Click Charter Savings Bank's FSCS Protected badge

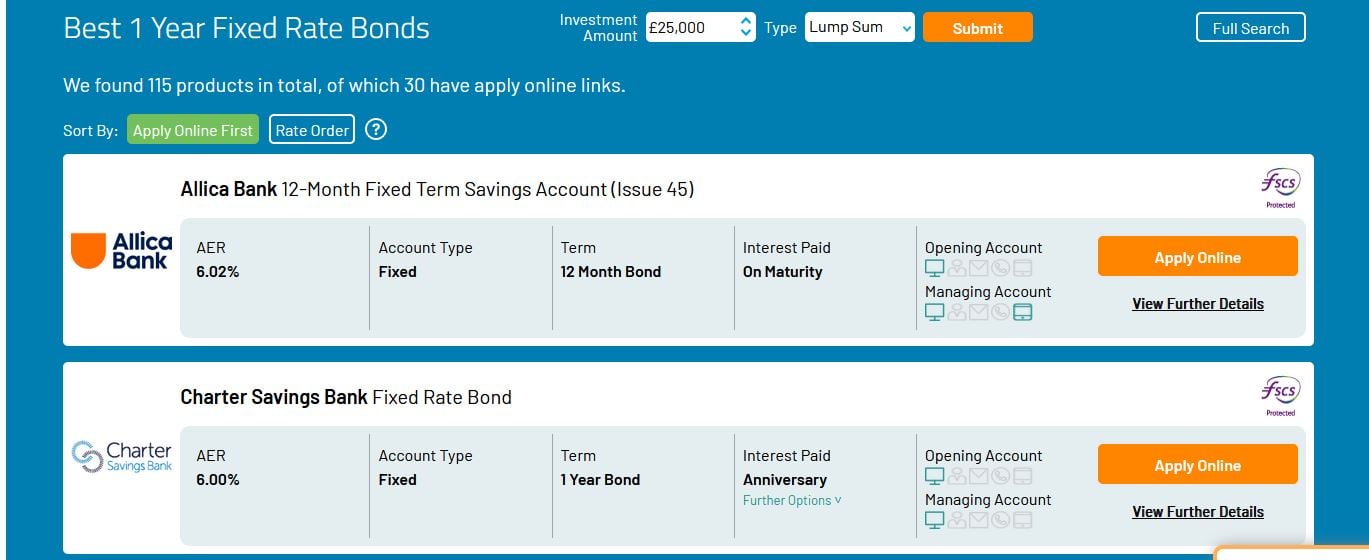tap(1280, 396)
